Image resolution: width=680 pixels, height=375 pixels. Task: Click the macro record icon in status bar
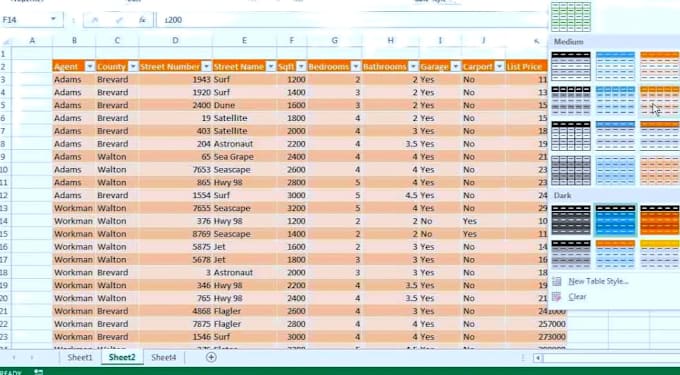point(39,372)
